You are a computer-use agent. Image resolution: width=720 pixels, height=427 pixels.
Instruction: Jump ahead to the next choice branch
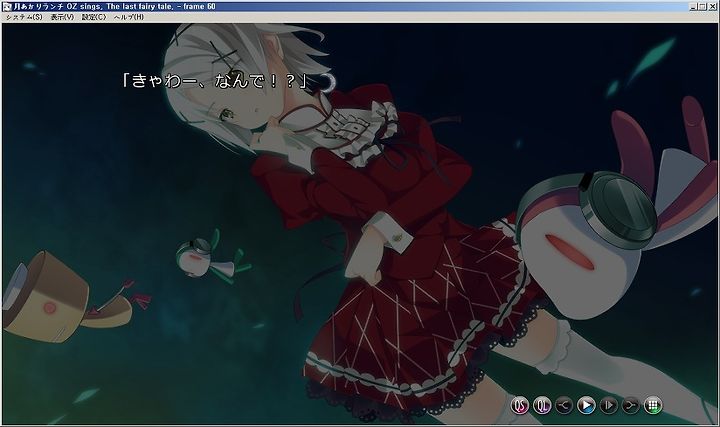coord(630,405)
